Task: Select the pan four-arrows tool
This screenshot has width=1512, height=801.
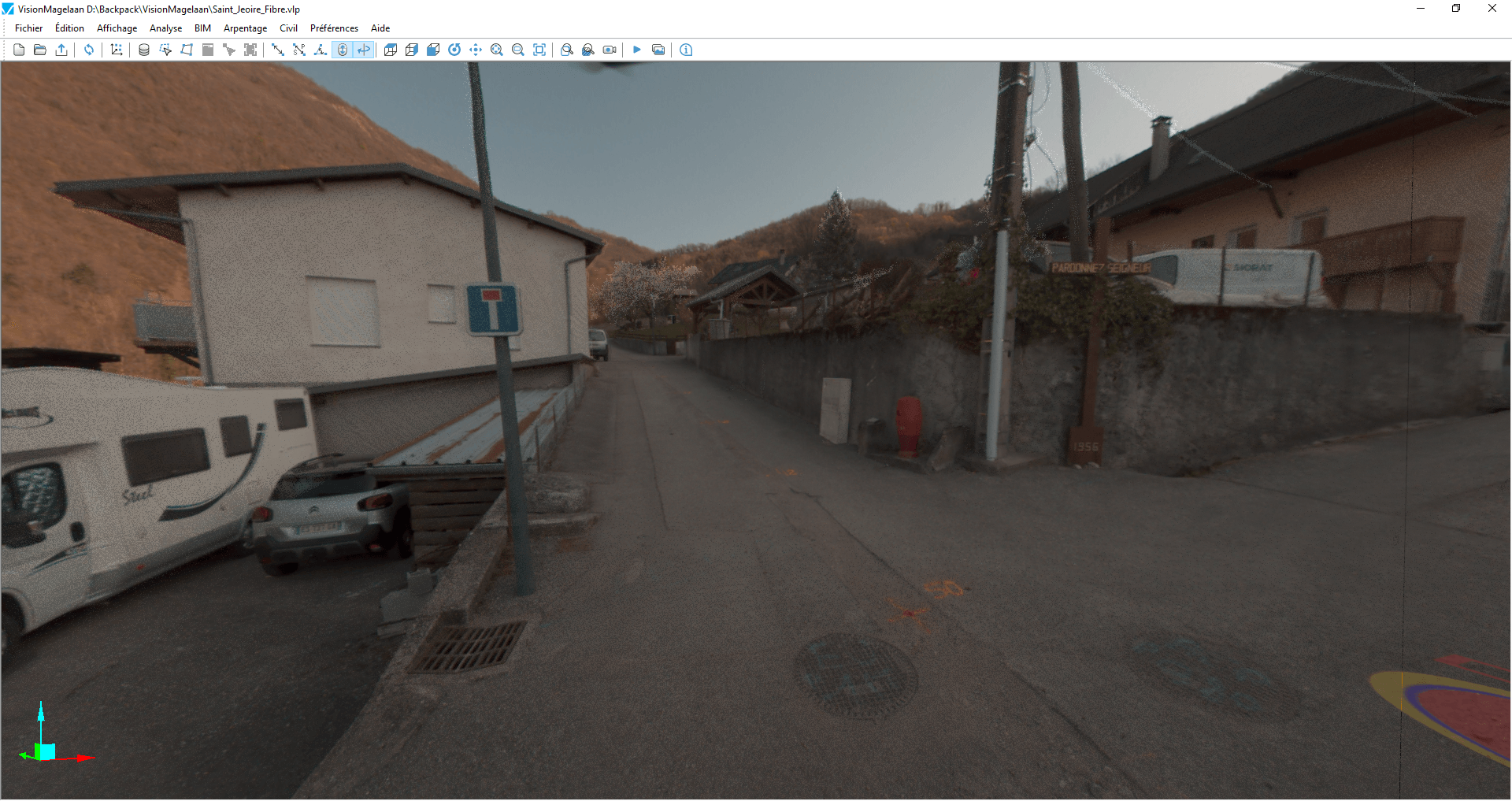Action: click(x=476, y=50)
